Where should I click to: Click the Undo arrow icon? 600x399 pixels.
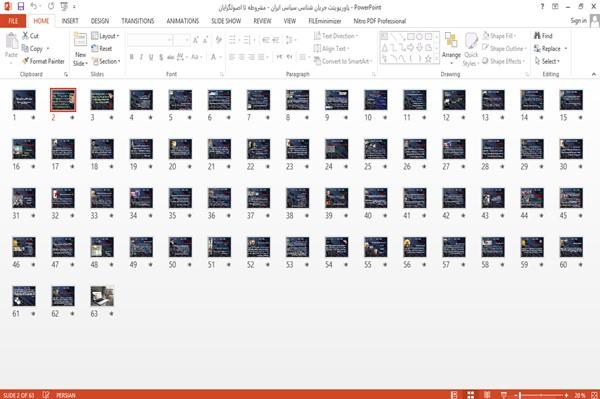pos(34,6)
